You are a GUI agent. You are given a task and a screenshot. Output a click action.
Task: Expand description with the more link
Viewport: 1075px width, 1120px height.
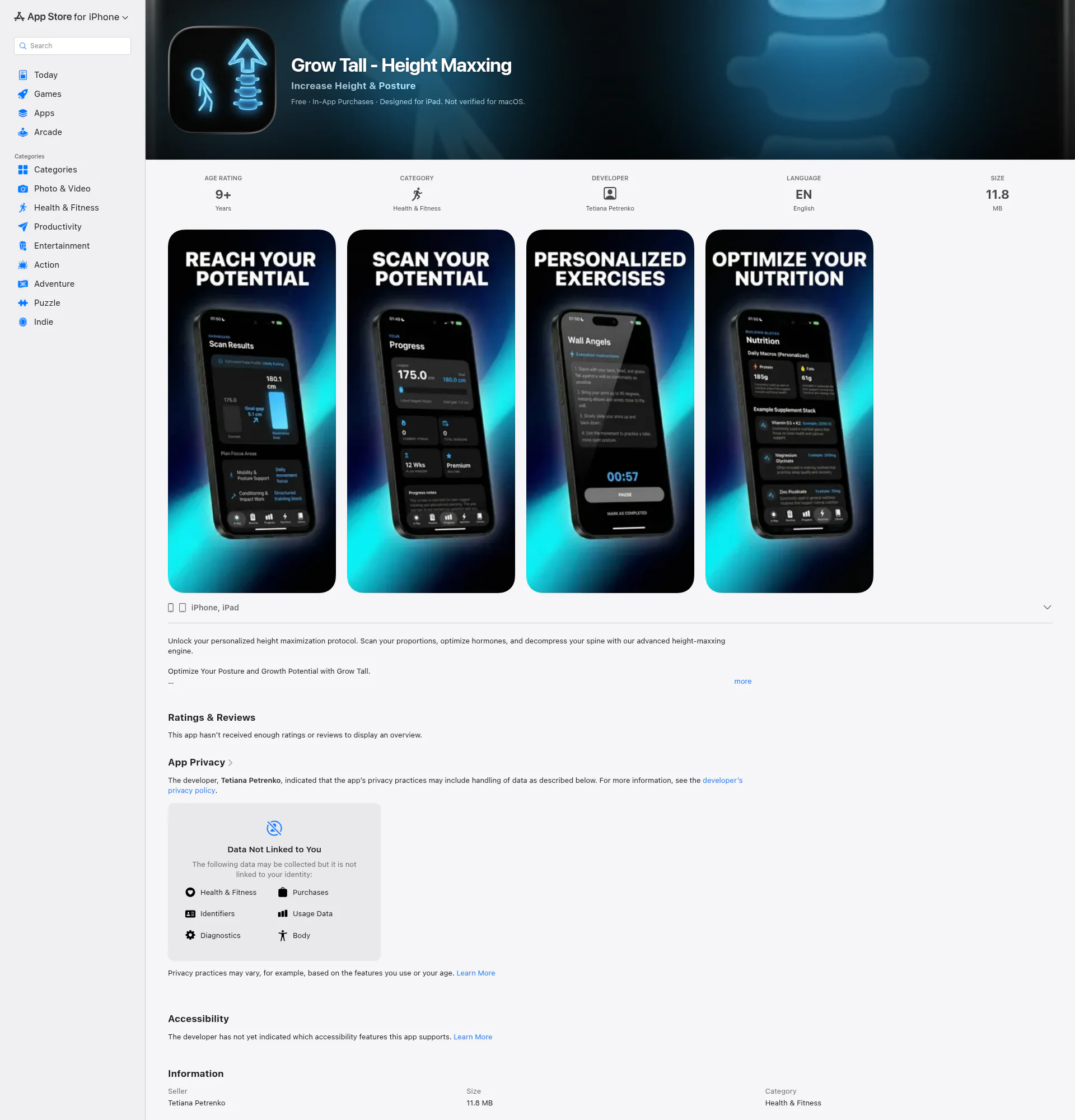coord(742,681)
